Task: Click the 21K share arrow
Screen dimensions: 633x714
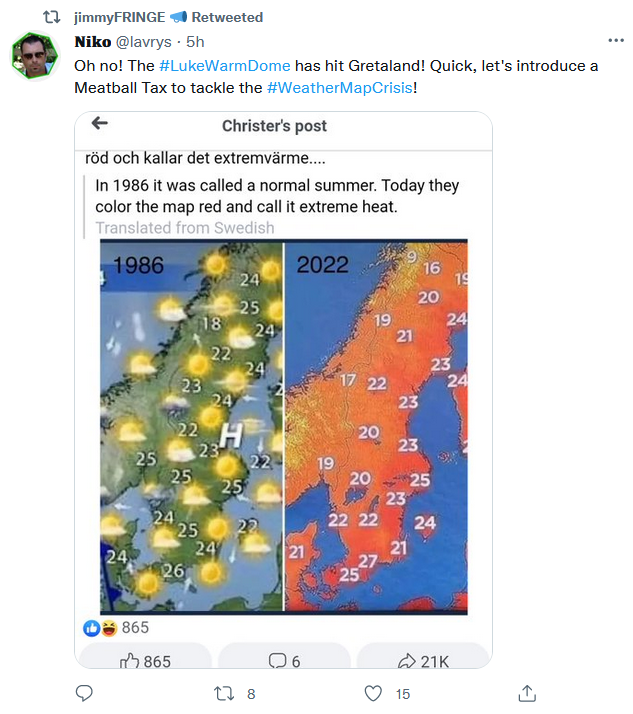Action: [422, 661]
